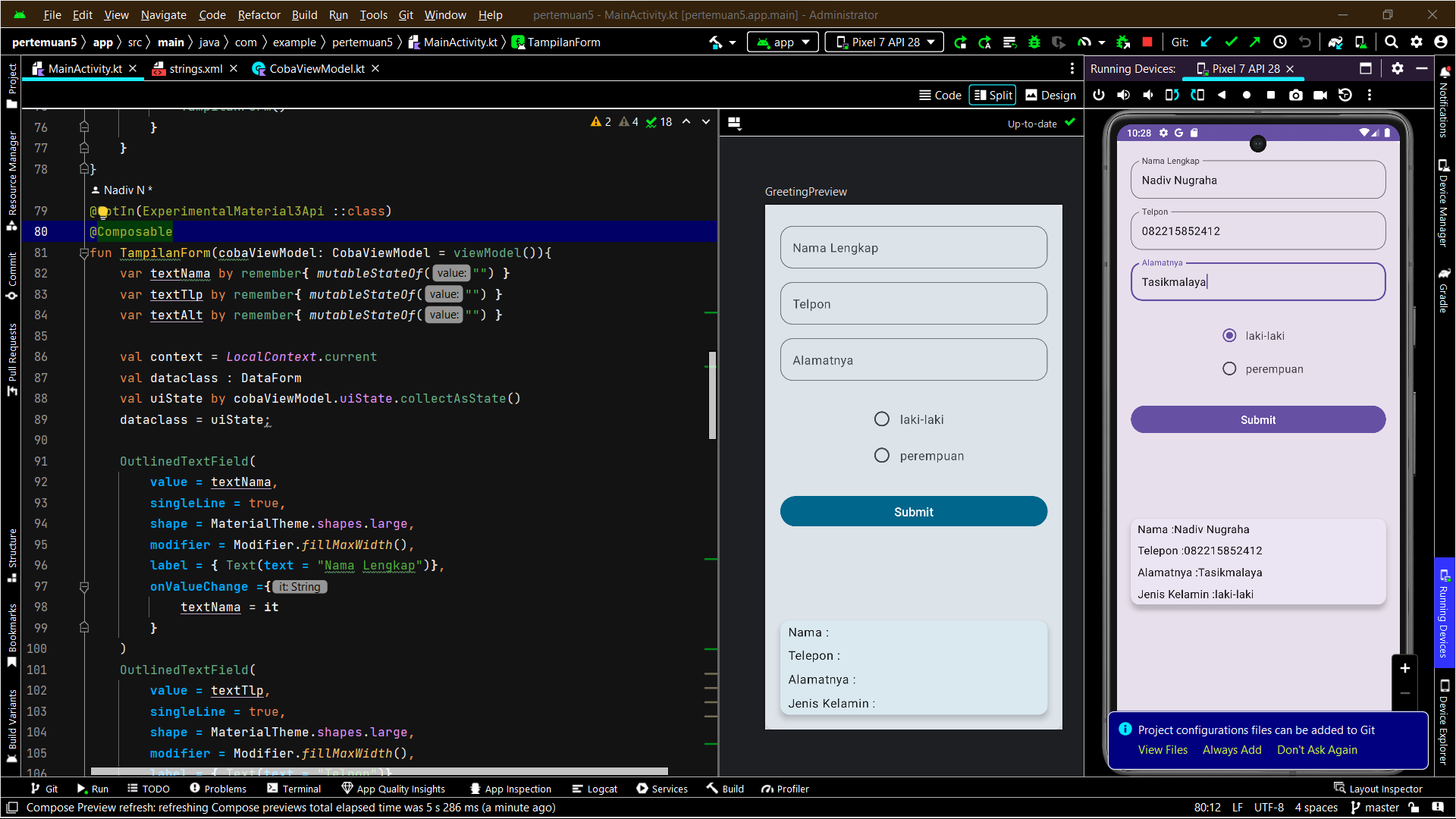
Task: Select the laki-laki radio button on the emulator
Action: [x=1229, y=335]
